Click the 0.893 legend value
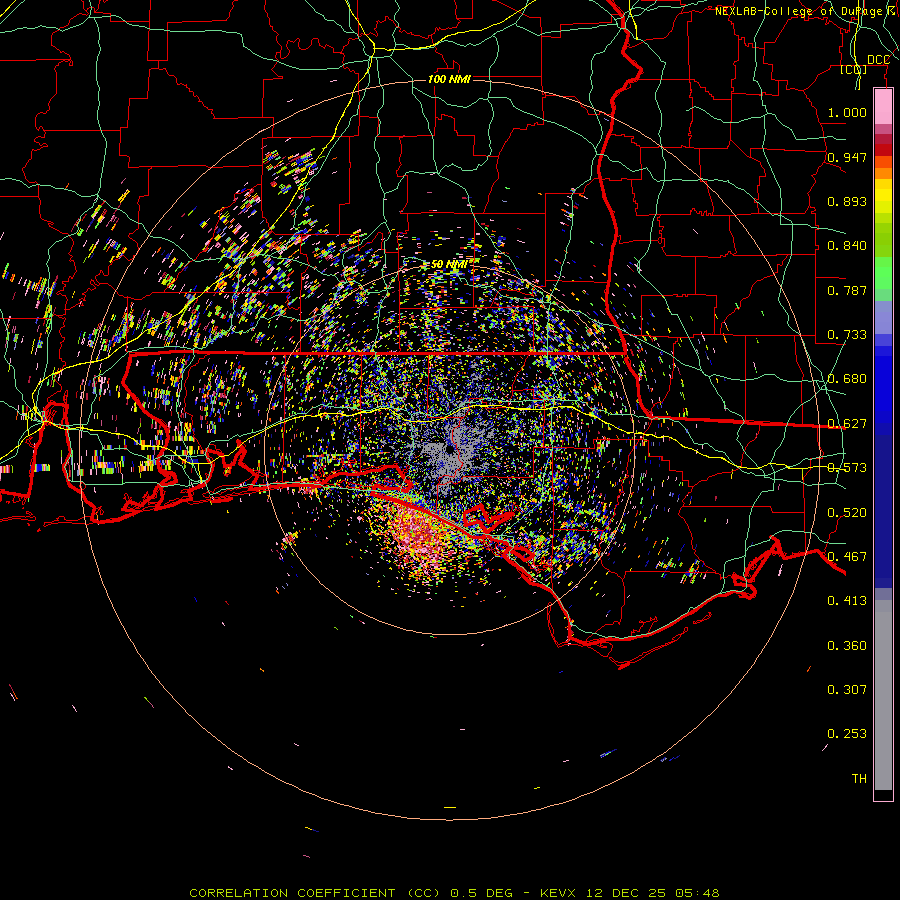The image size is (900, 900). pyautogui.click(x=847, y=201)
